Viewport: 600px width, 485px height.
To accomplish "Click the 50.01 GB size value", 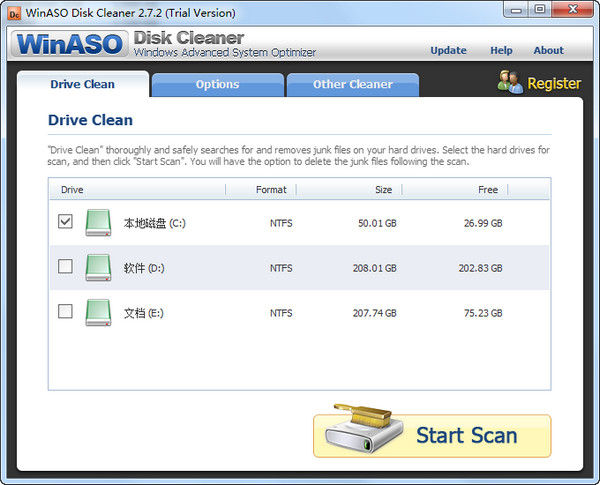I will [377, 223].
